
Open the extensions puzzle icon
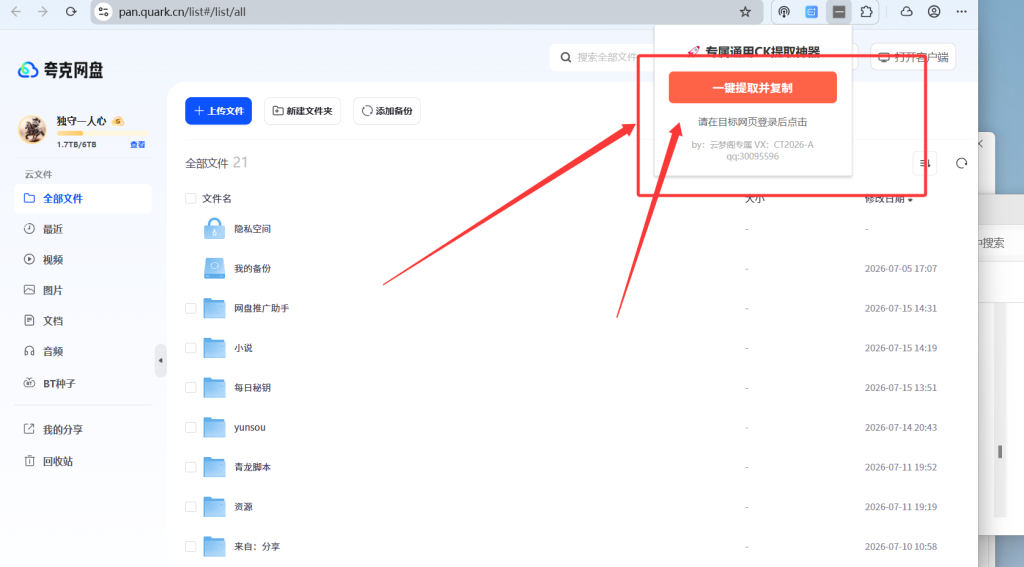pos(866,12)
